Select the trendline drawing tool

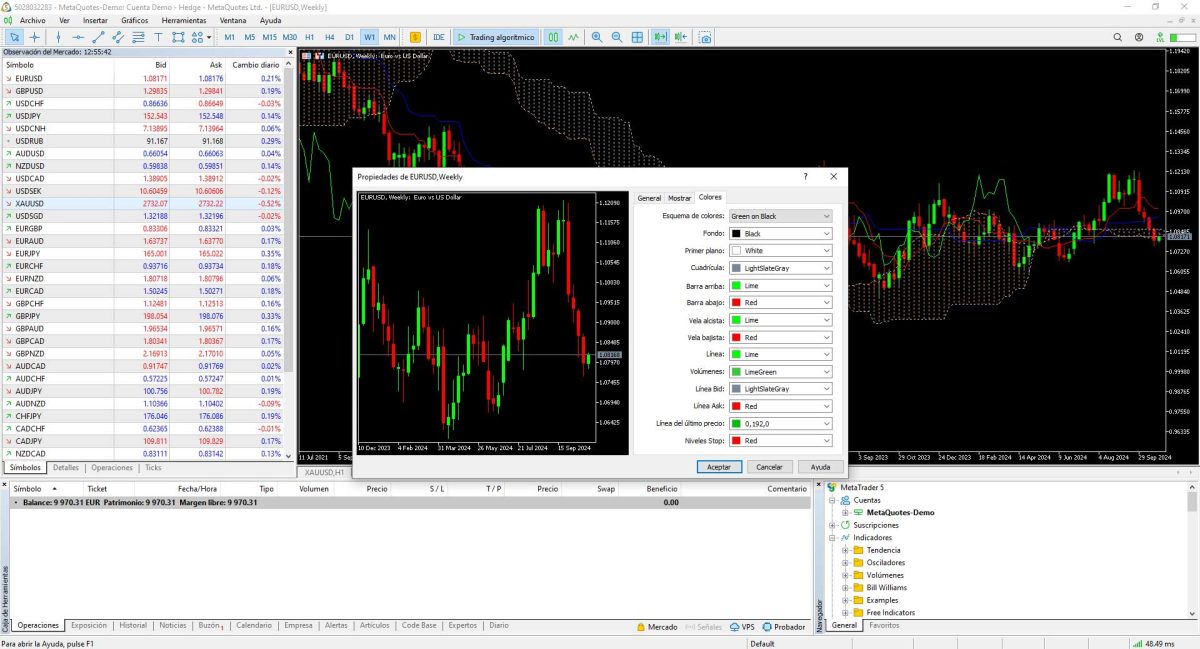[x=98, y=37]
